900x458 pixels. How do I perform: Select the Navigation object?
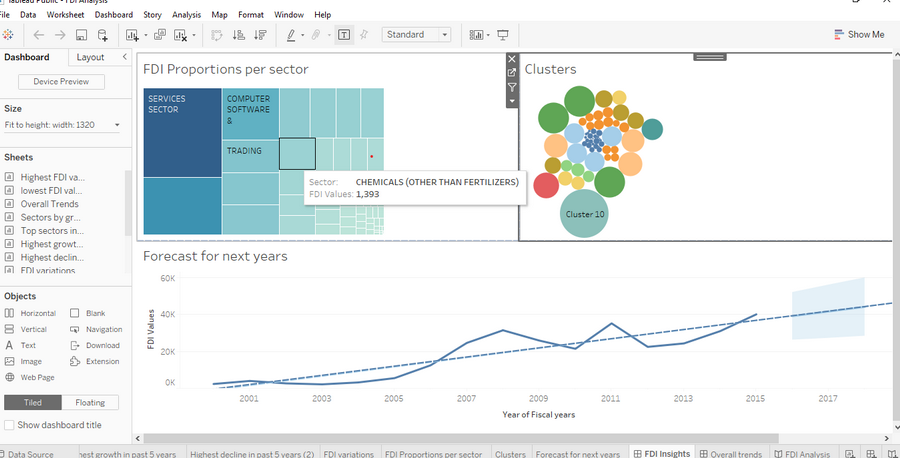96,329
